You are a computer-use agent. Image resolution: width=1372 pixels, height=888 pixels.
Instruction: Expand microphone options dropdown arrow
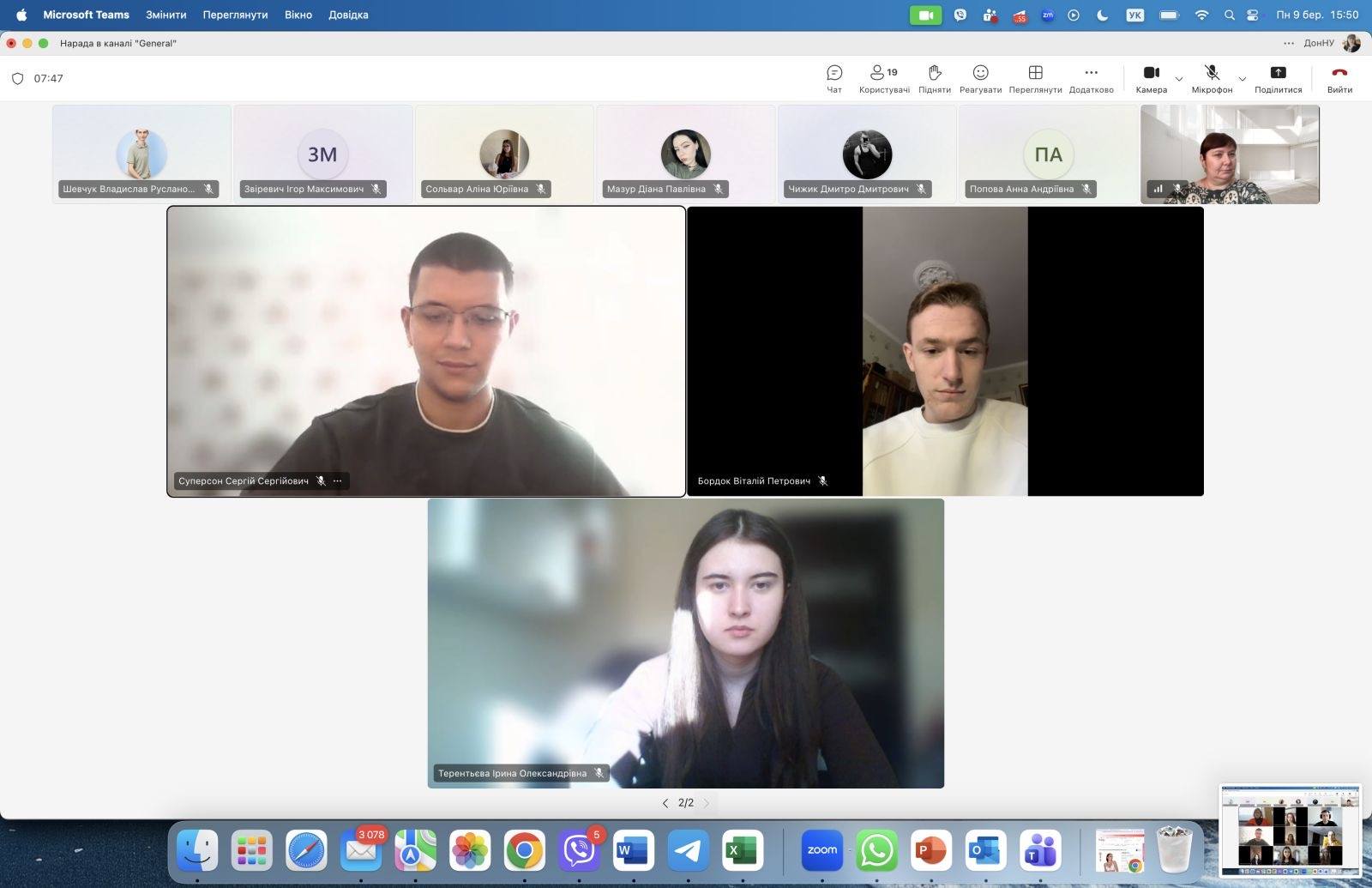click(1242, 79)
